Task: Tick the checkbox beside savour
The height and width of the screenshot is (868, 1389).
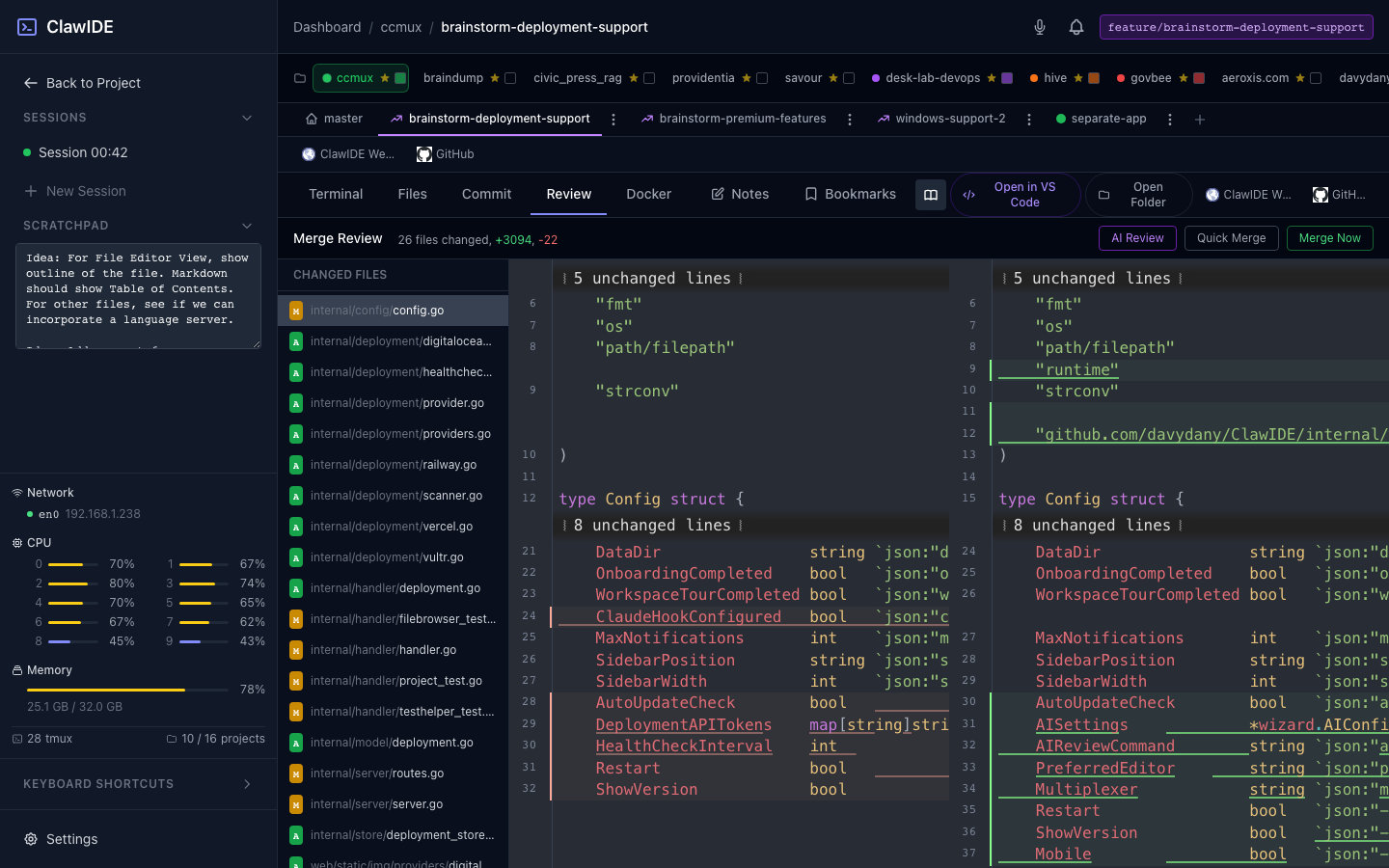Action: [x=849, y=78]
